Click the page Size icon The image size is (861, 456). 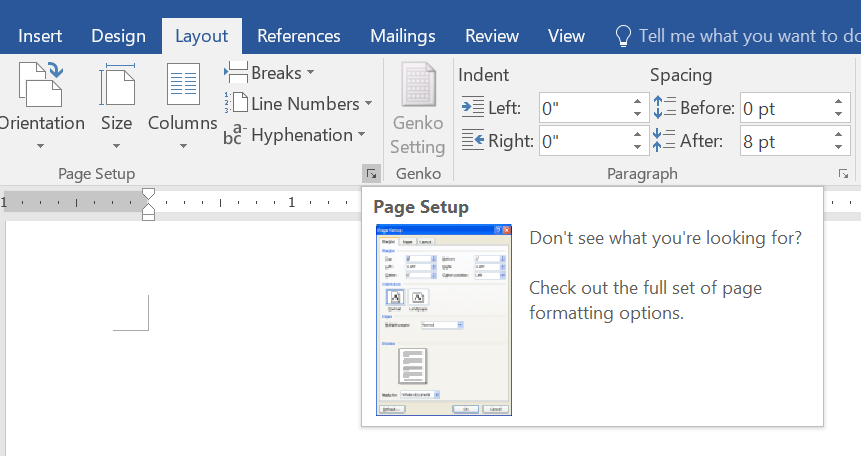[x=116, y=87]
